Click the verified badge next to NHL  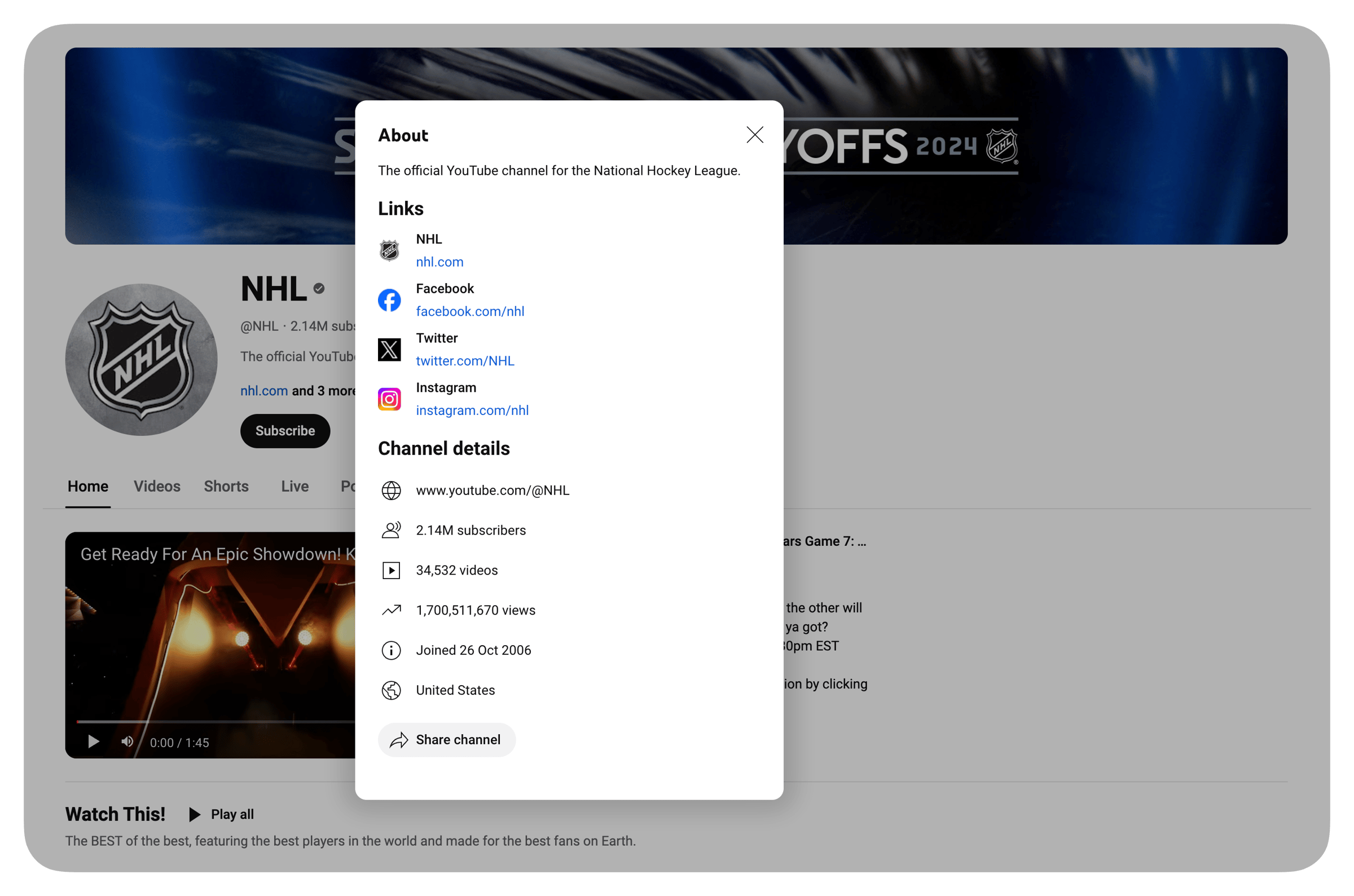tap(319, 289)
